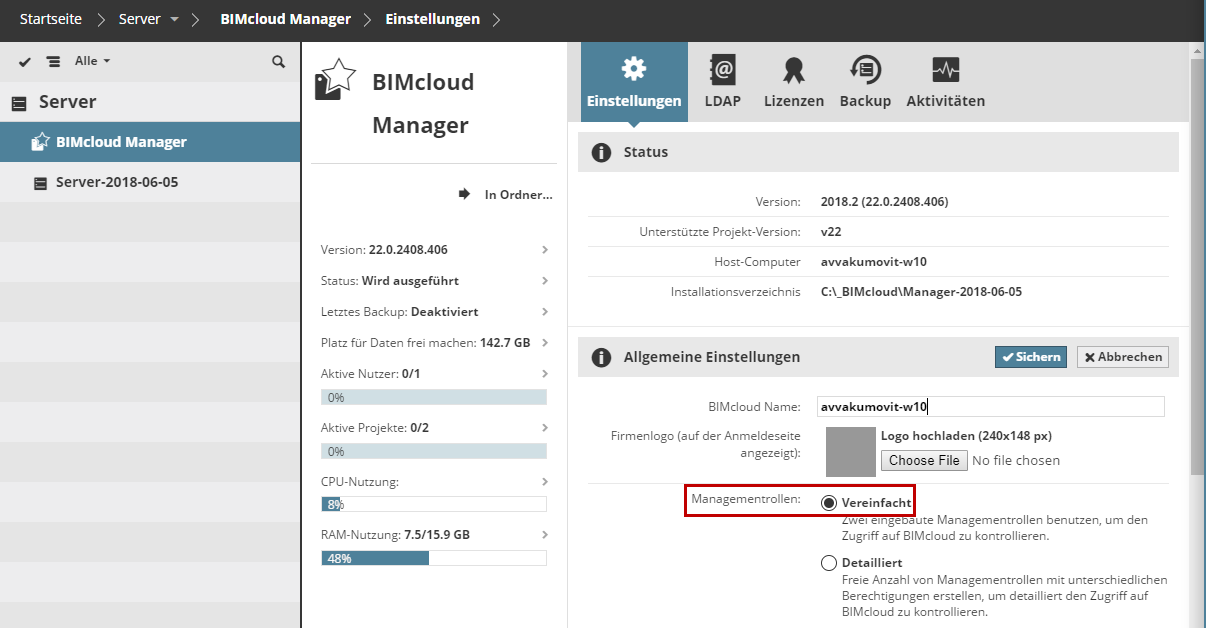Click the RAM-Nutzung progress bar
The width and height of the screenshot is (1206, 628).
(x=432, y=557)
